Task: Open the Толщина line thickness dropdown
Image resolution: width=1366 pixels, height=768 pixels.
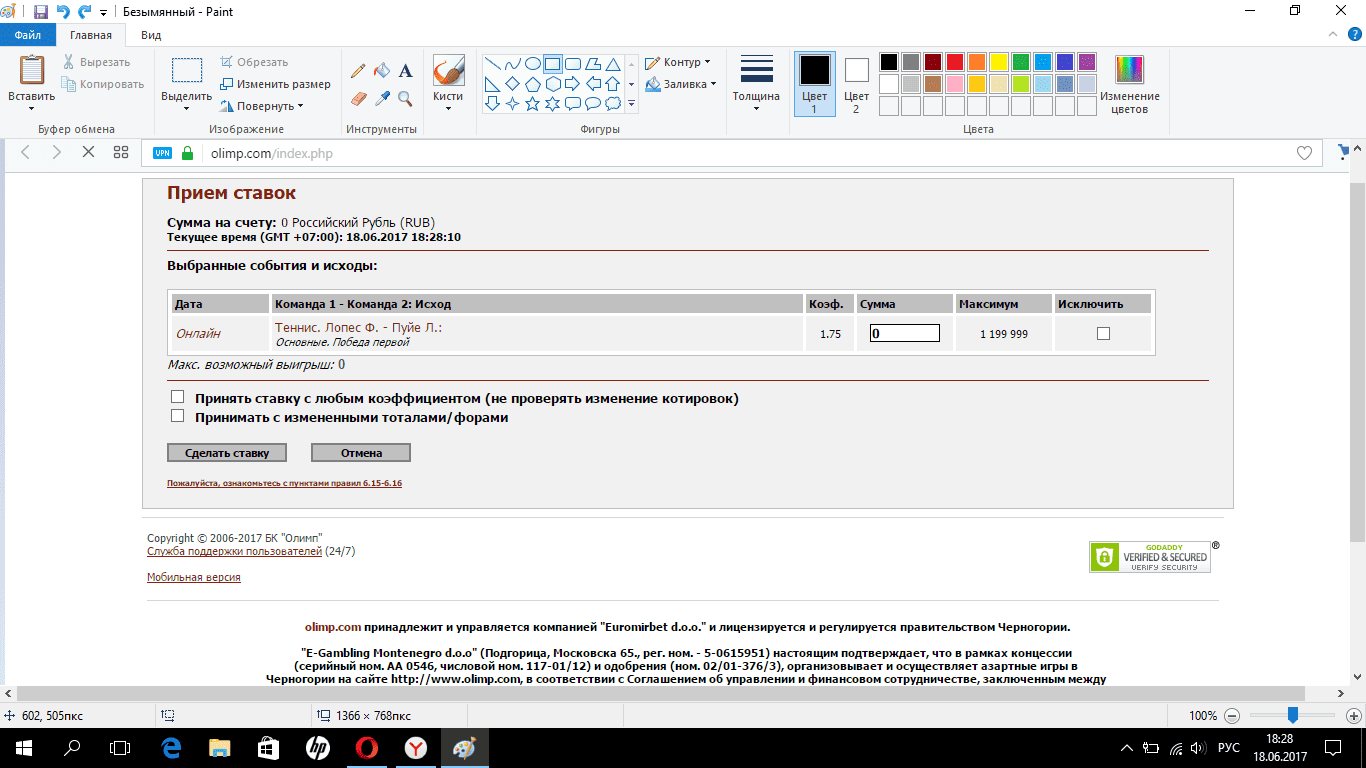Action: click(756, 84)
